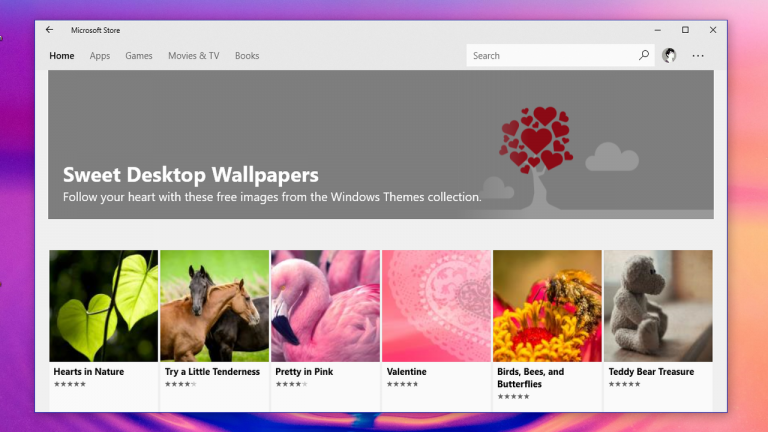Select the Books tab

[247, 56]
